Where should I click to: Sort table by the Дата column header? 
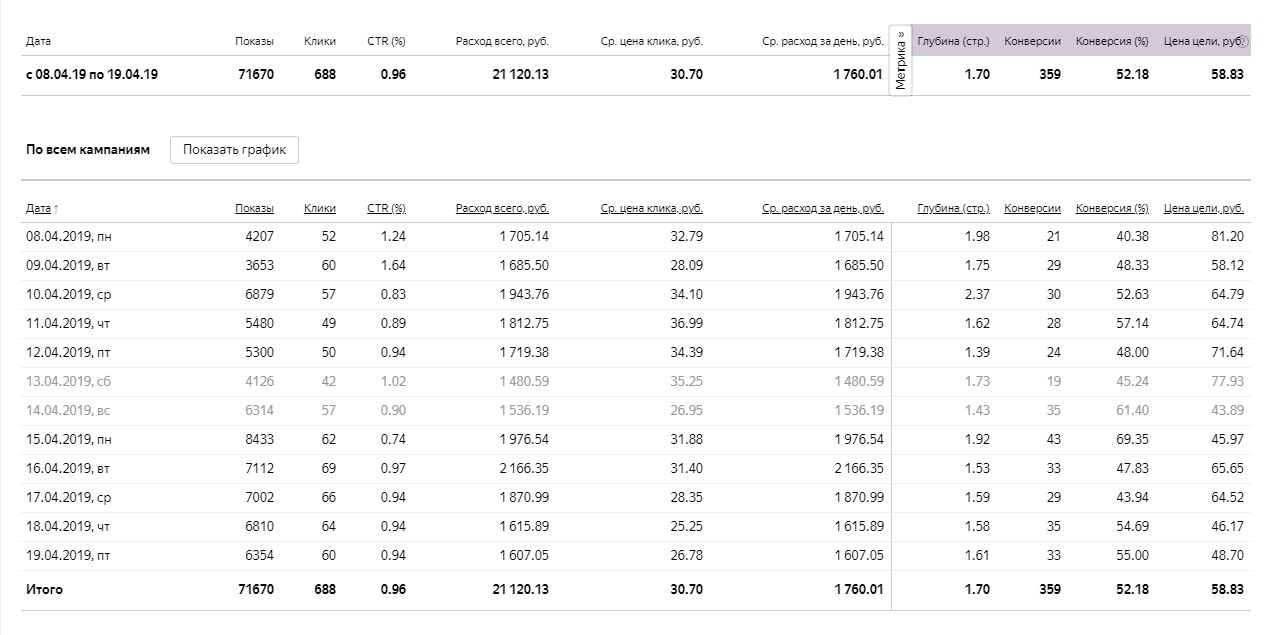[40, 208]
